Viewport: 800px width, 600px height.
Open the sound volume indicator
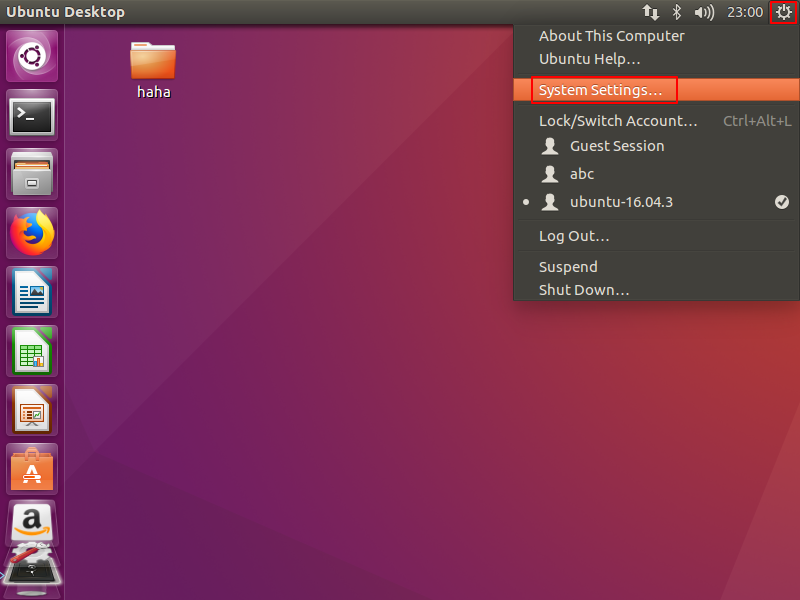[x=705, y=12]
